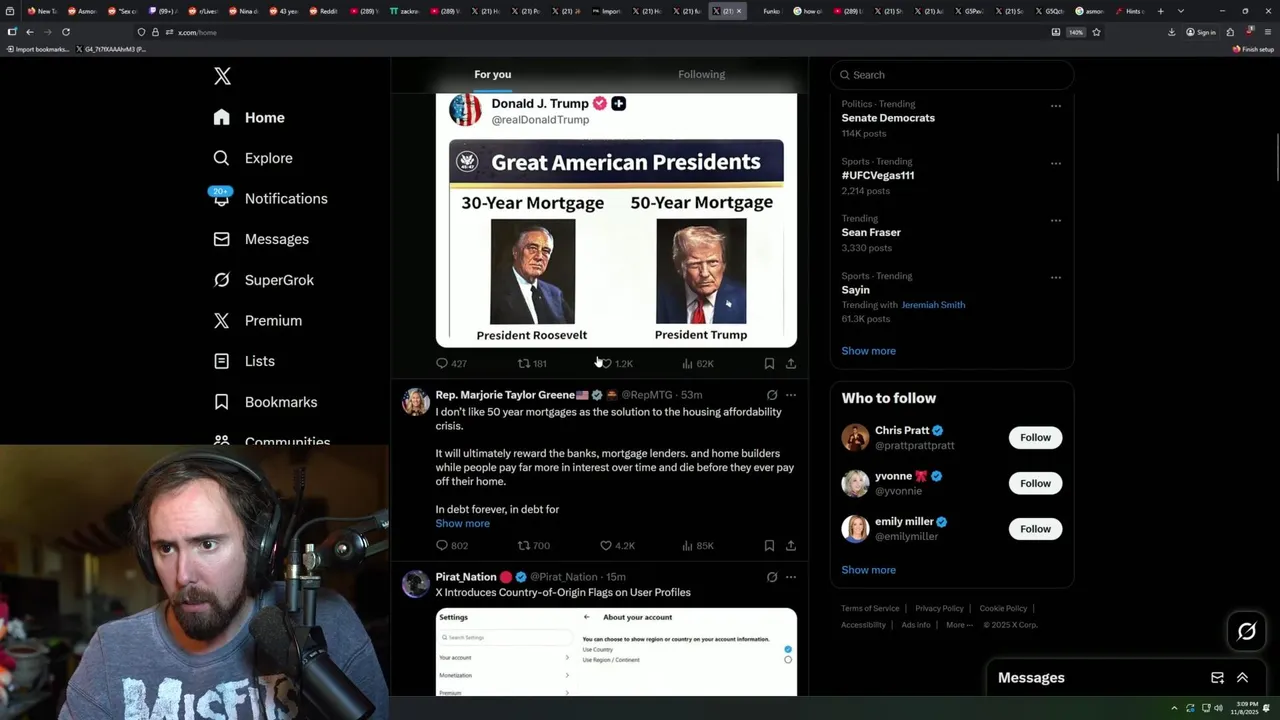Share the Great American Presidents post
This screenshot has height=720, width=1280.
[790, 364]
